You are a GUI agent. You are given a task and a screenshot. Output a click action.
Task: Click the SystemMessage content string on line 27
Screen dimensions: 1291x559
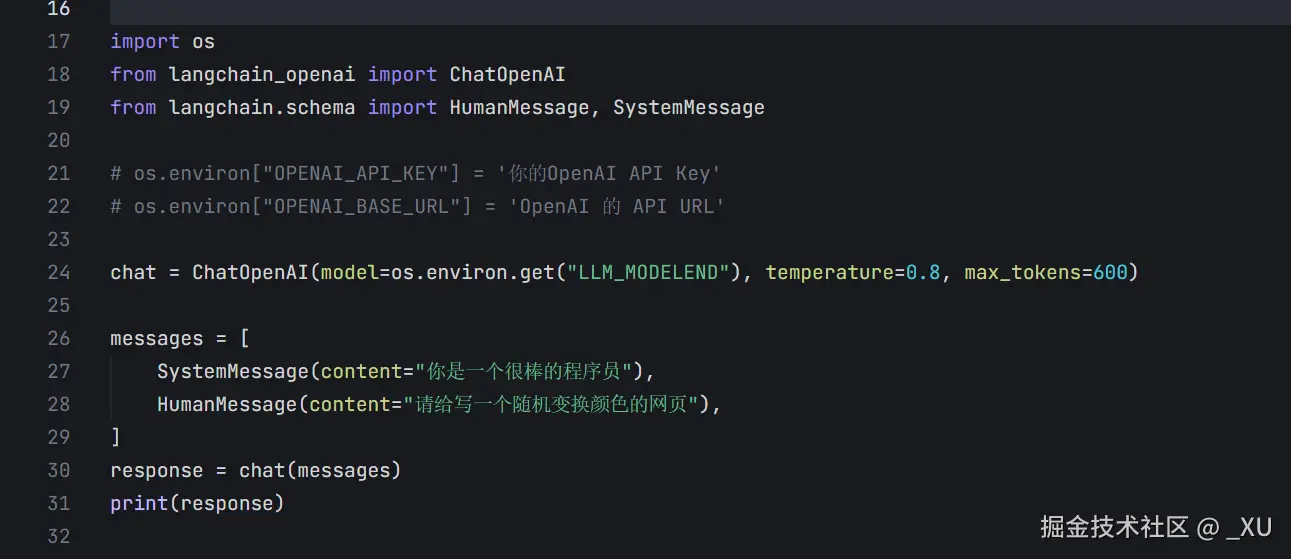click(524, 372)
